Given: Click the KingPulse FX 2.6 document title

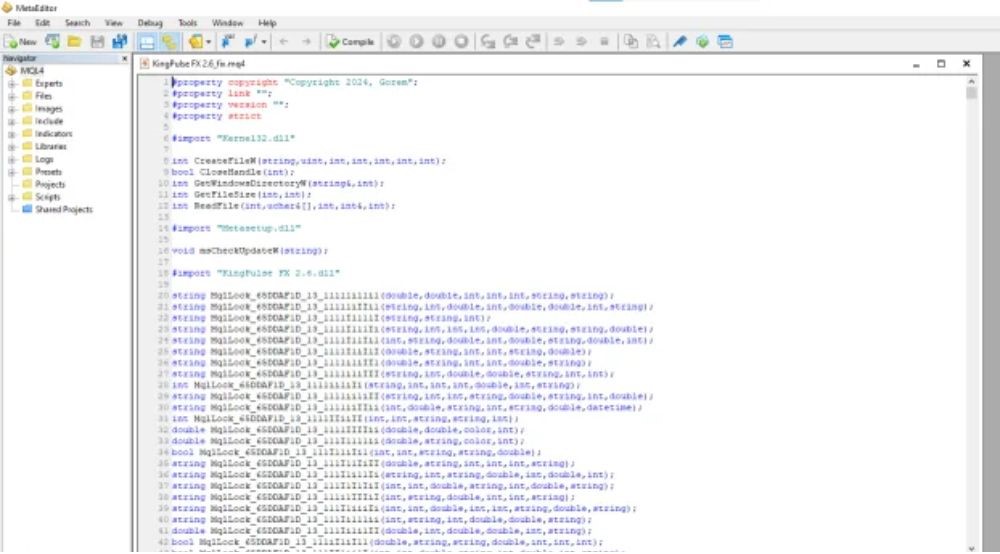Looking at the screenshot, I should (x=198, y=64).
